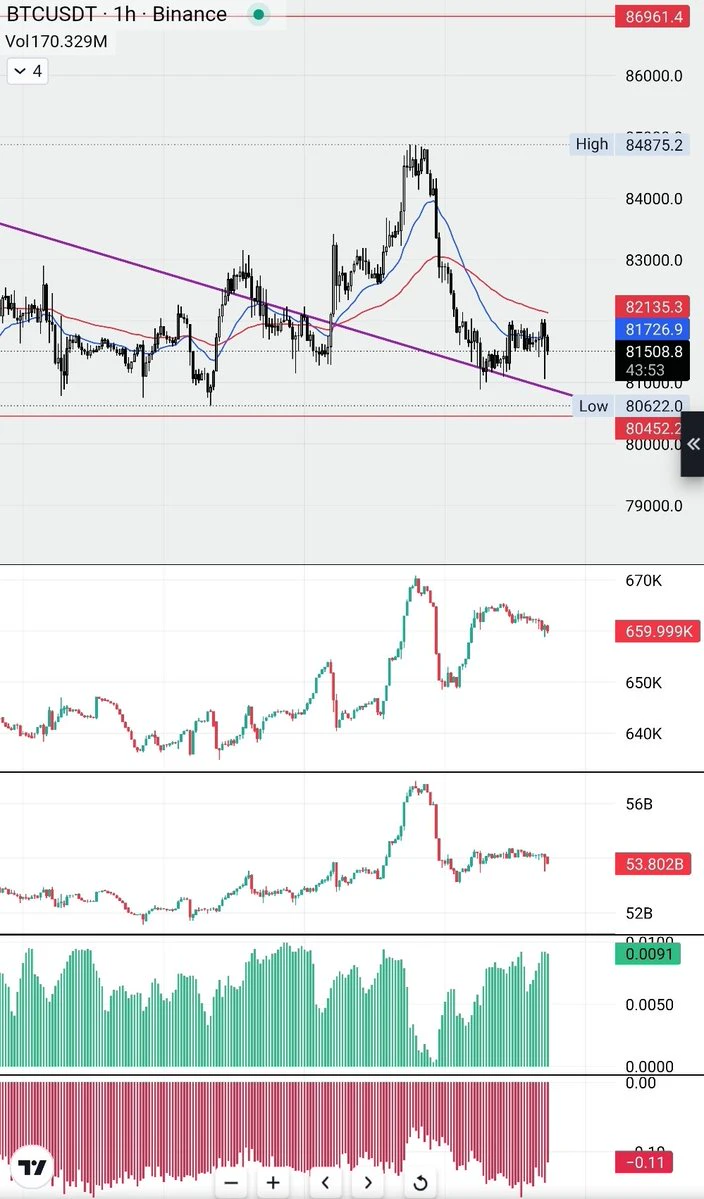Click the BTCUSDT symbol title
The image size is (704, 1199).
tap(116, 14)
